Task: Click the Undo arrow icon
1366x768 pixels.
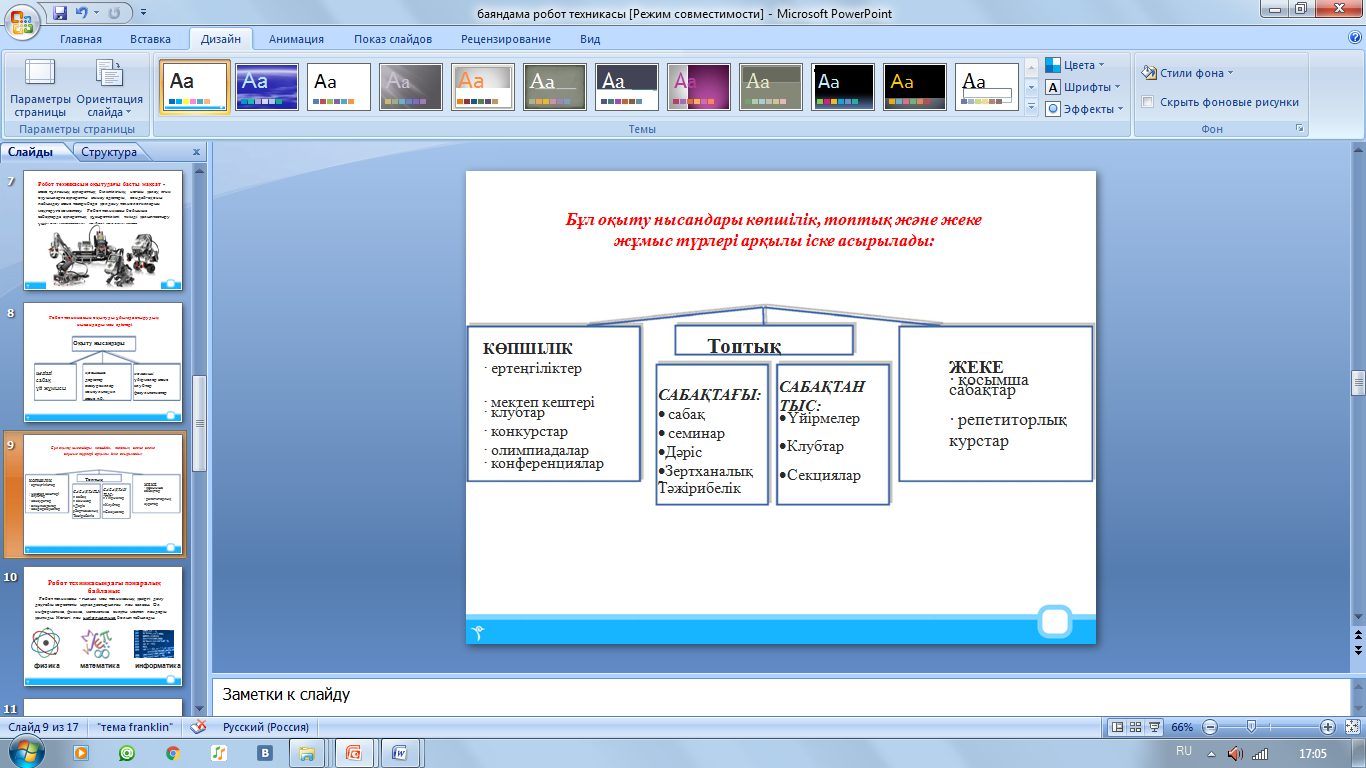Action: tap(82, 14)
